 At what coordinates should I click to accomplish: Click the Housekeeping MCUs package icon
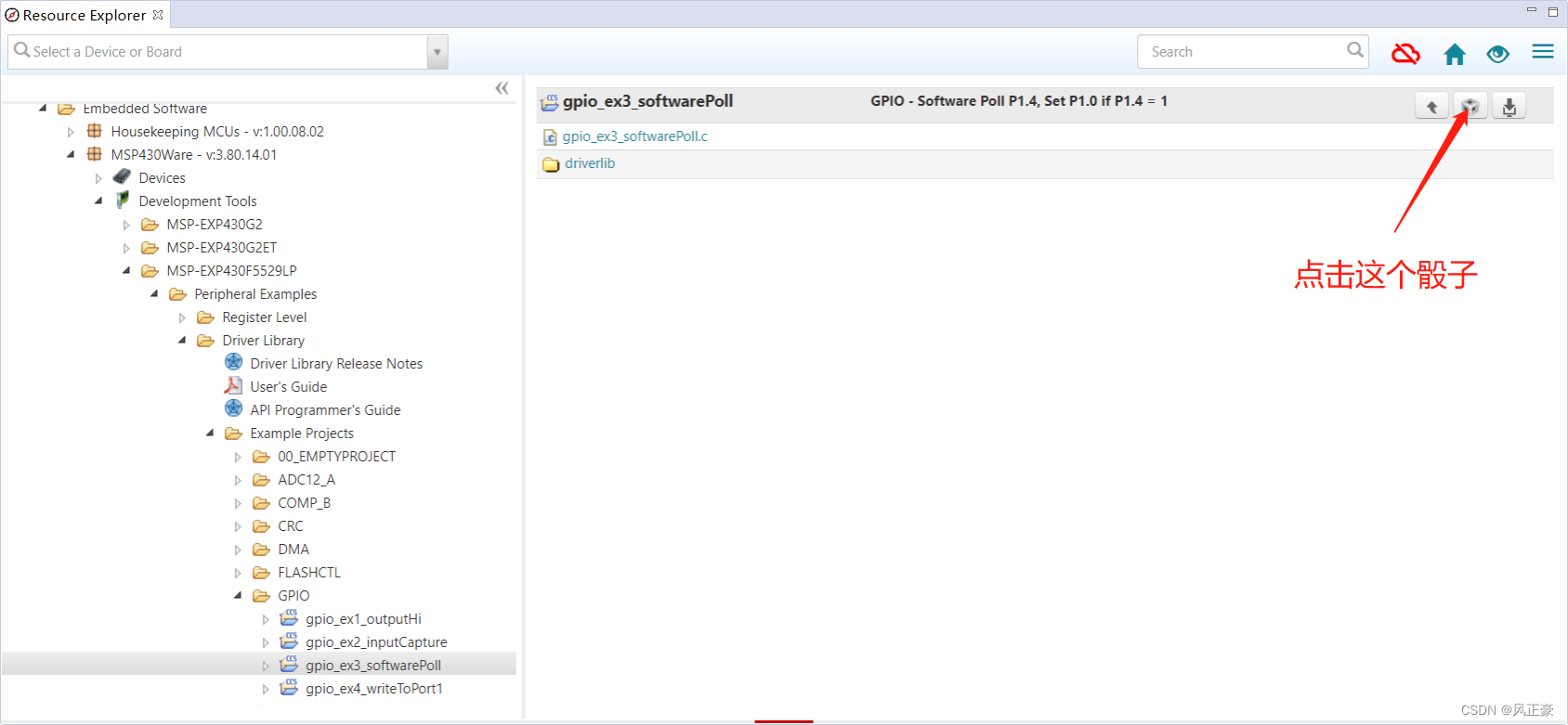tap(94, 131)
